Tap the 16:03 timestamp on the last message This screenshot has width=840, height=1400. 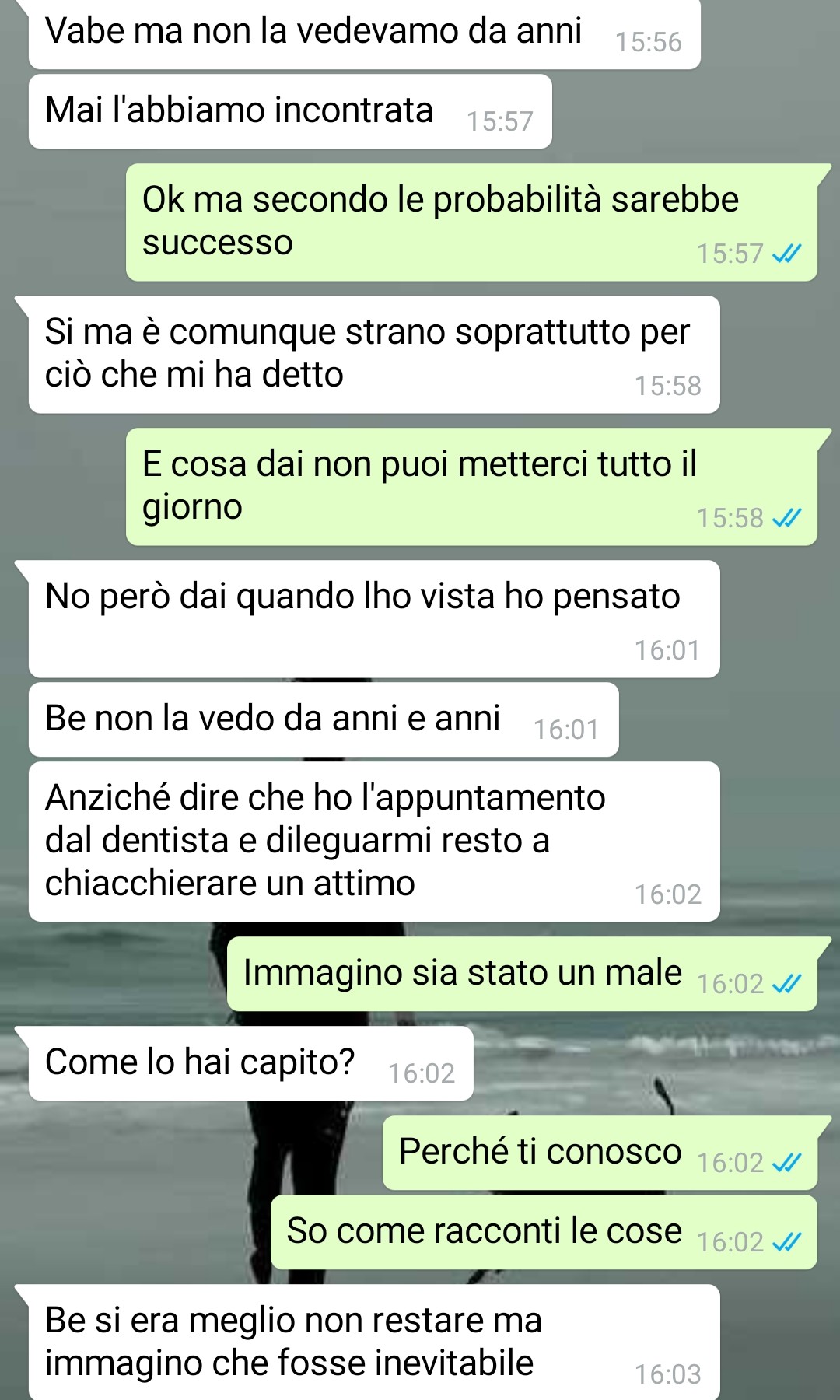(x=668, y=1374)
